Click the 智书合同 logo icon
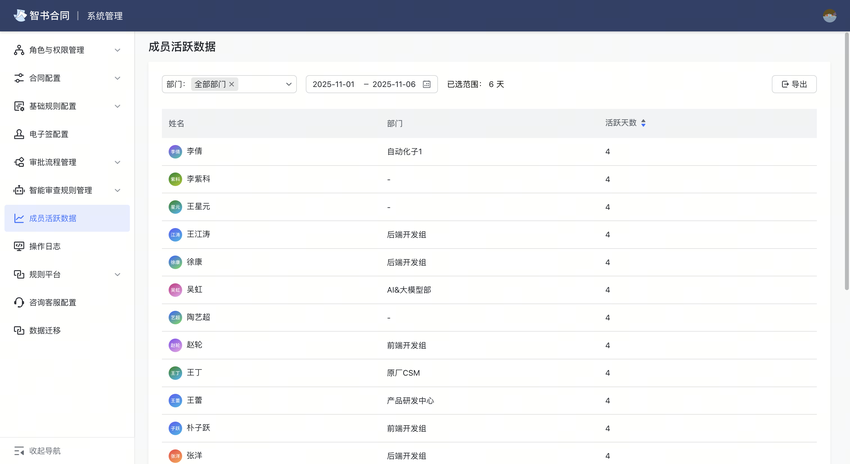 pyautogui.click(x=20, y=15)
